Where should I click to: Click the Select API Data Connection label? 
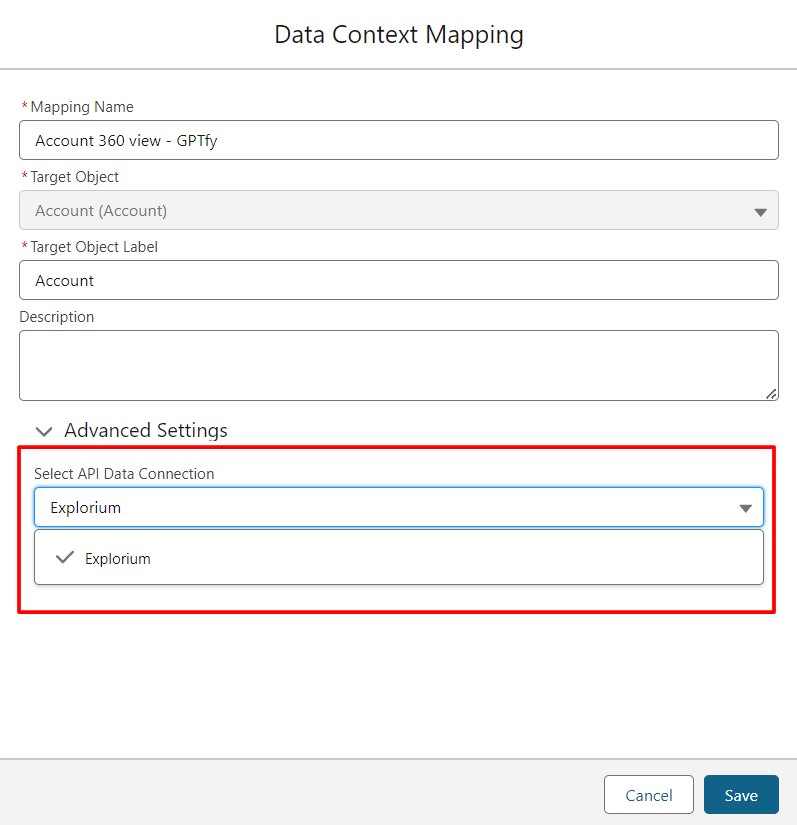[124, 474]
